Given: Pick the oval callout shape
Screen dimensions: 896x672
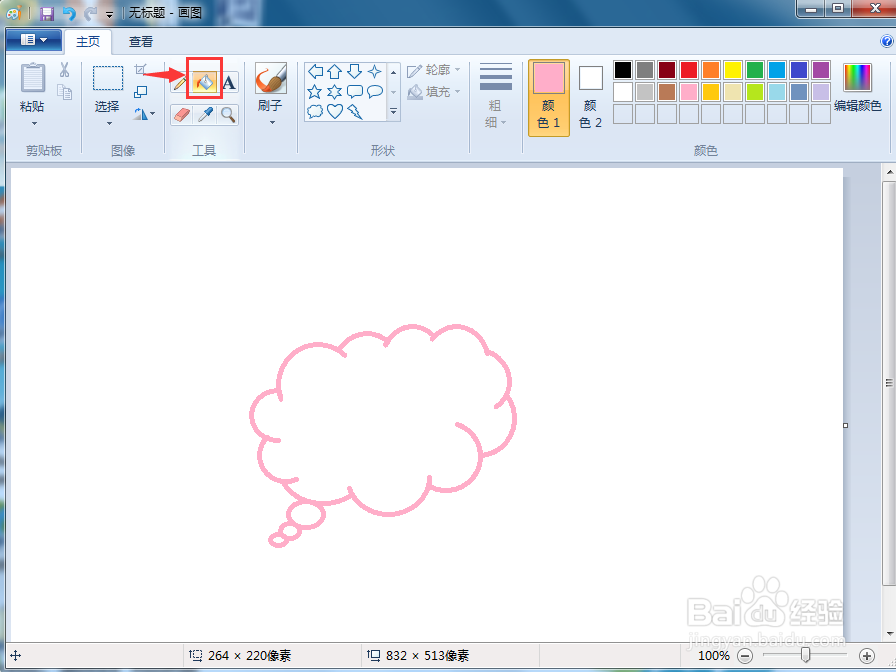Looking at the screenshot, I should point(375,91).
